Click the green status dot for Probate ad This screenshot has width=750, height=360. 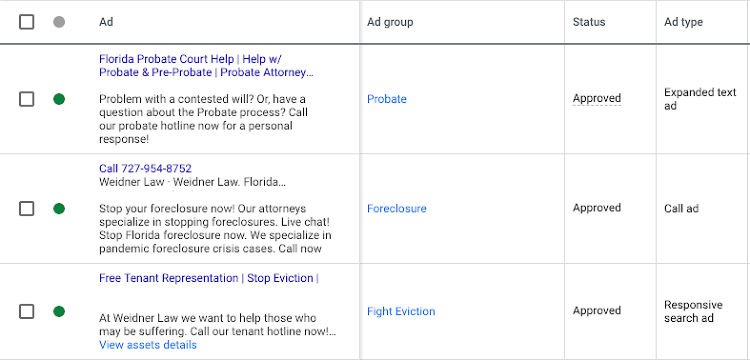click(59, 99)
